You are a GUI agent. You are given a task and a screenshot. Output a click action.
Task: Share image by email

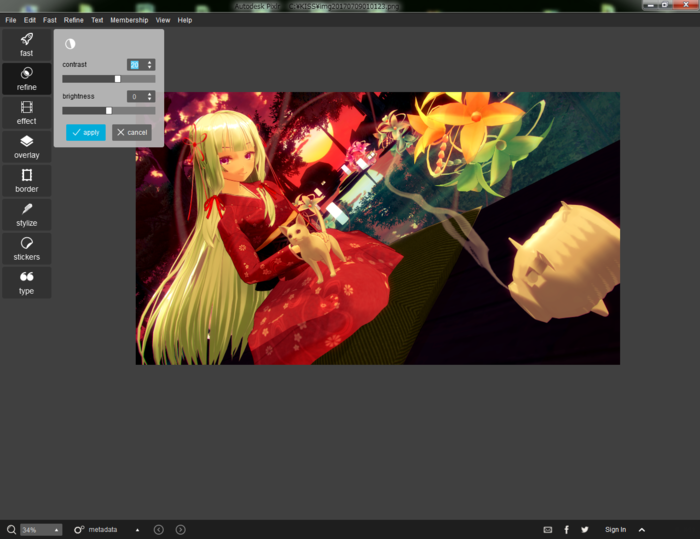(548, 530)
